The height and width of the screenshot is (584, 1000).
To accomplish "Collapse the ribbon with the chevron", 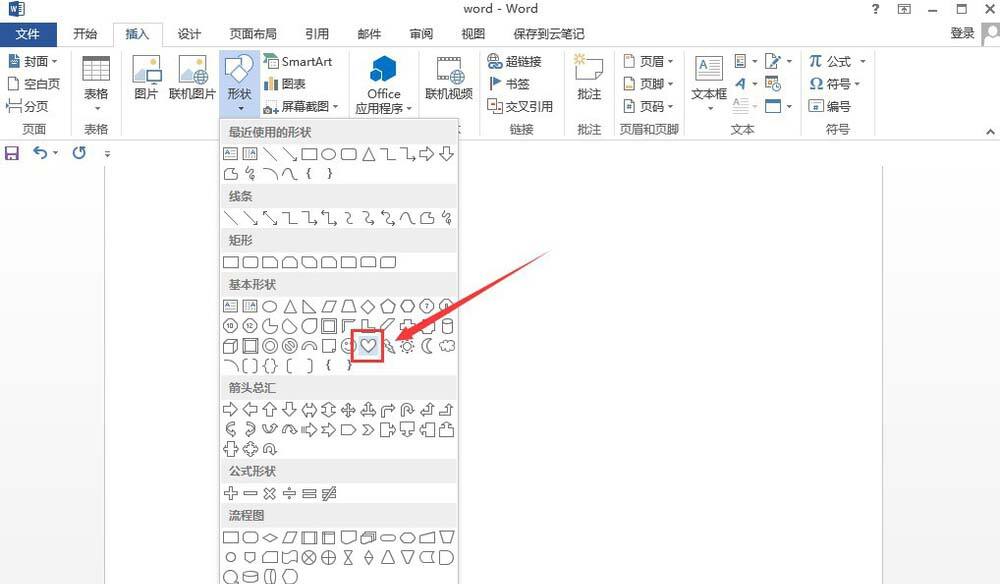I will coord(990,131).
